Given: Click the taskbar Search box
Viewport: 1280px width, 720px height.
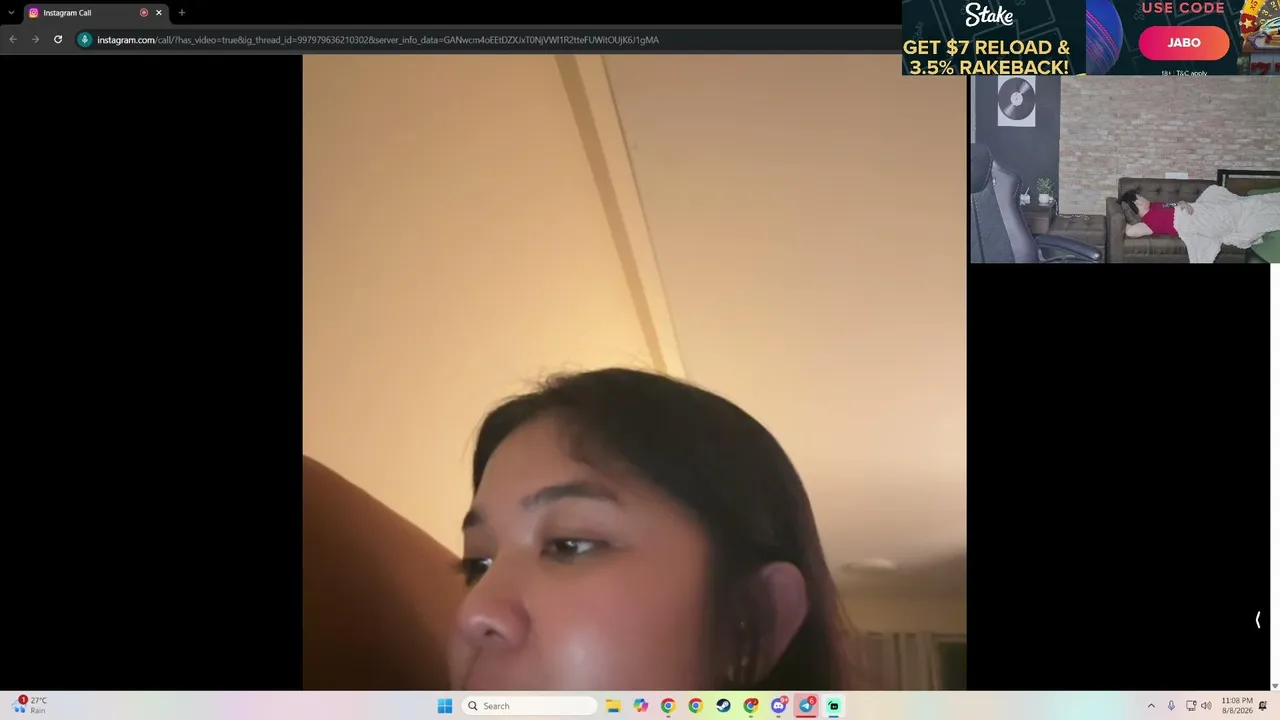Looking at the screenshot, I should point(530,706).
